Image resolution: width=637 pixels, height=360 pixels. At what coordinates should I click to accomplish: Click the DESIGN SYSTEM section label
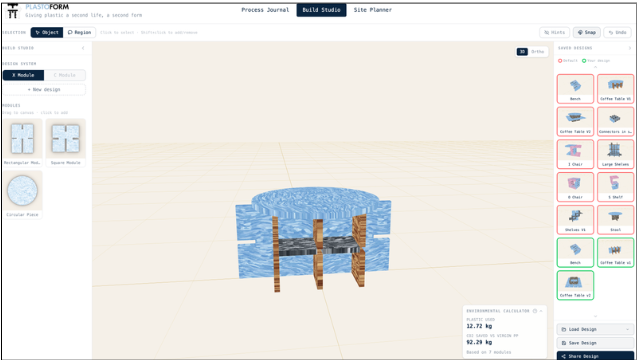coord(19,64)
